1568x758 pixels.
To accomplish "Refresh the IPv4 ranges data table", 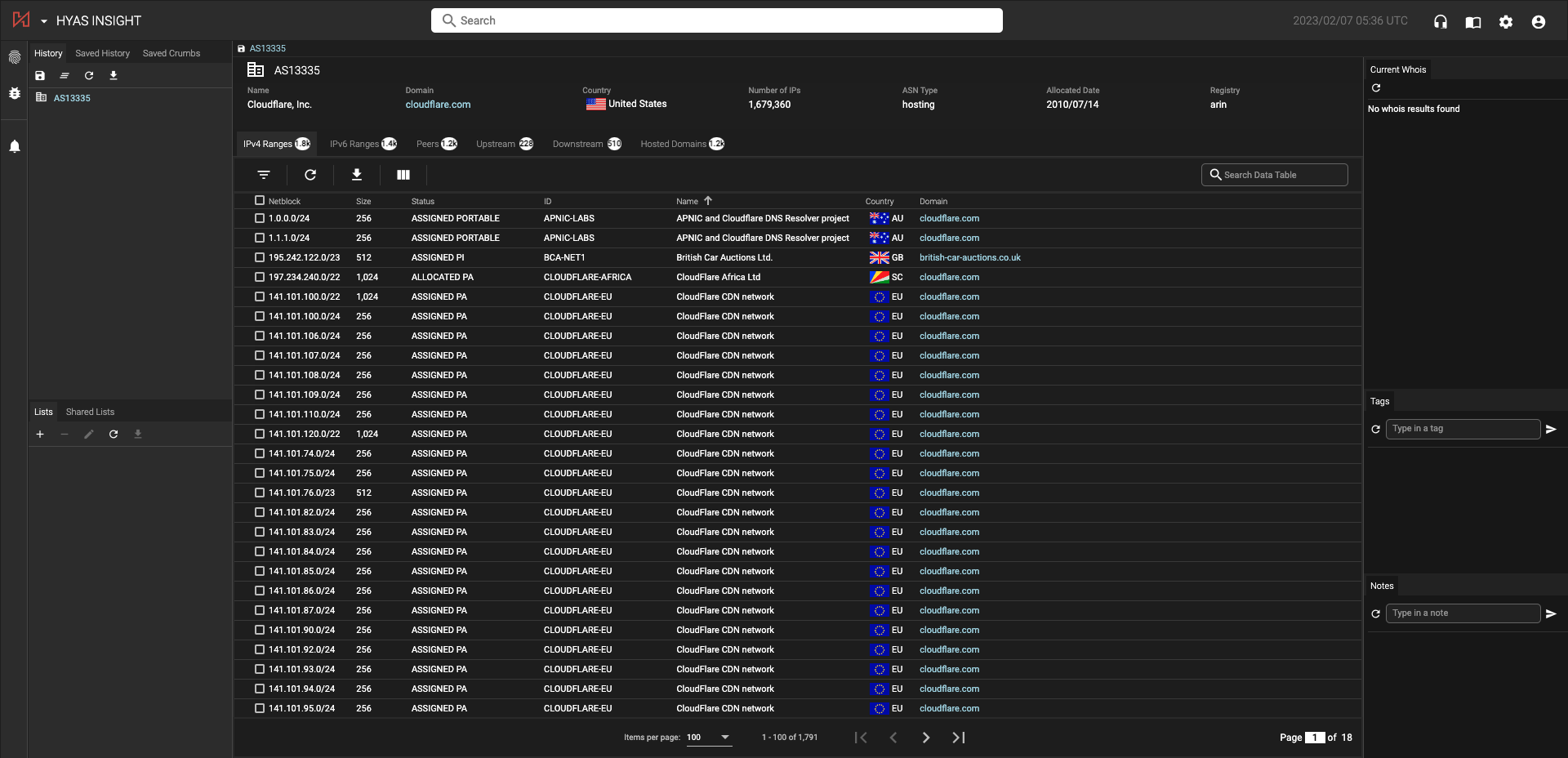I will pyautogui.click(x=310, y=175).
